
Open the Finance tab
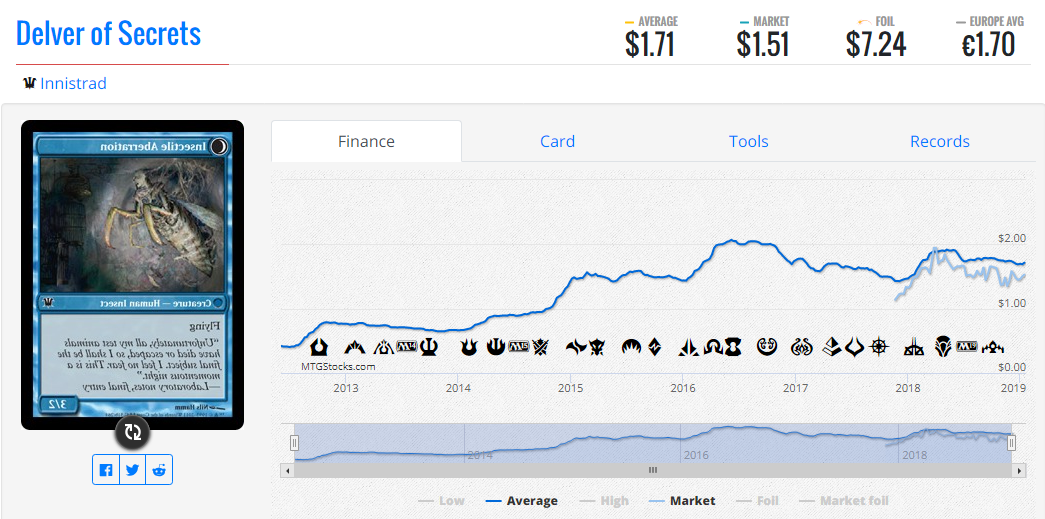click(x=366, y=141)
